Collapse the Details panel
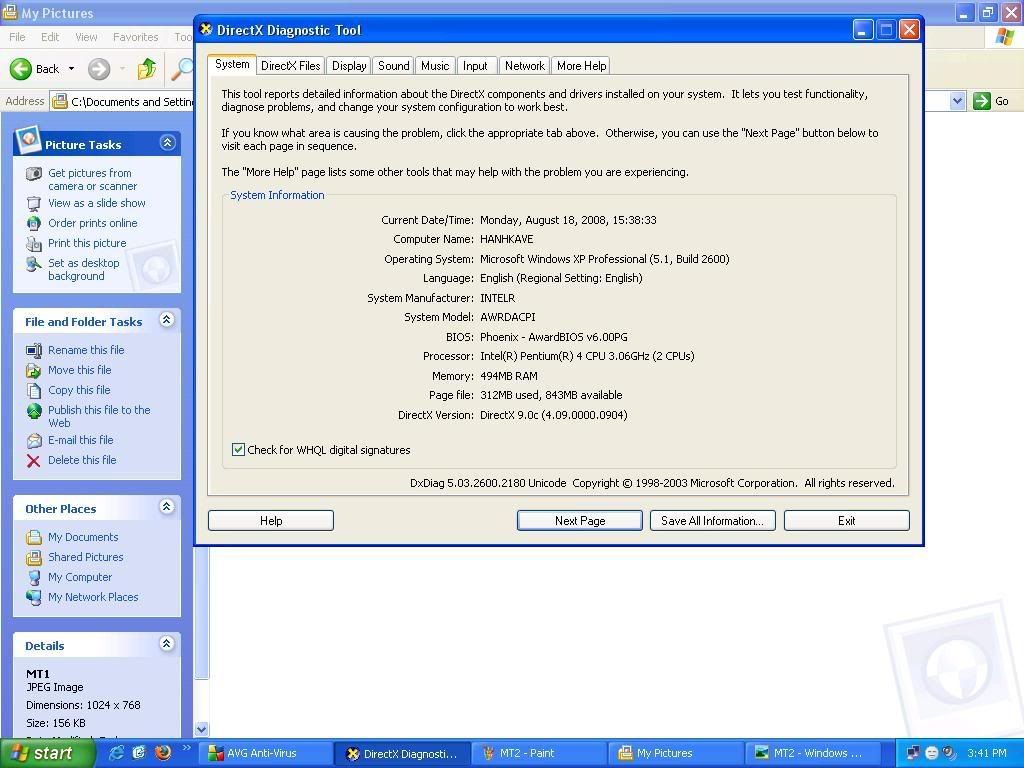Viewport: 1024px width, 768px height. [167, 644]
